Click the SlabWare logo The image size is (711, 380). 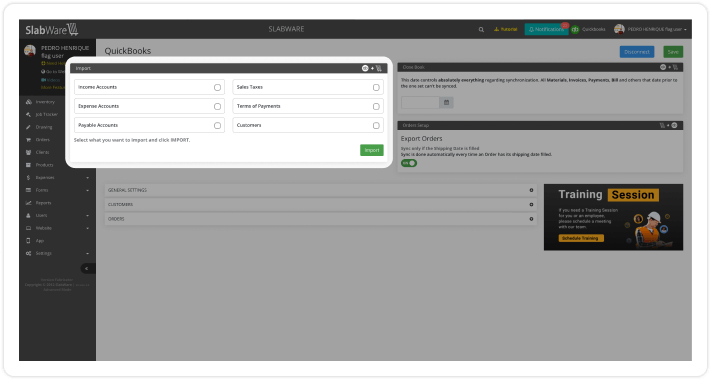coord(52,29)
